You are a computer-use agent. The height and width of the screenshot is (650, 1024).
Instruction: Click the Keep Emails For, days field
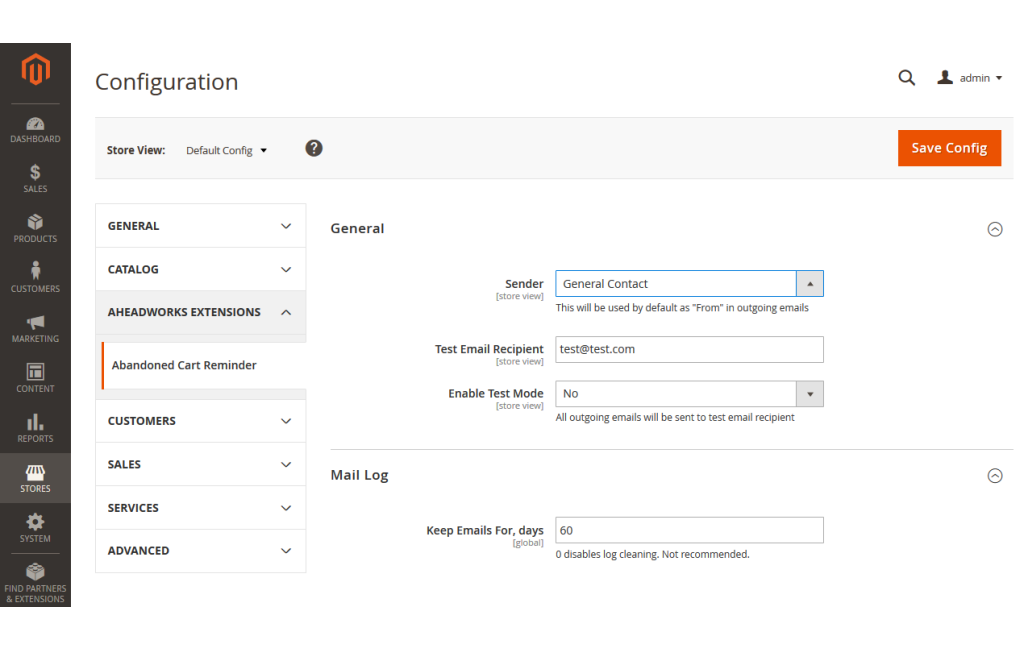[690, 530]
